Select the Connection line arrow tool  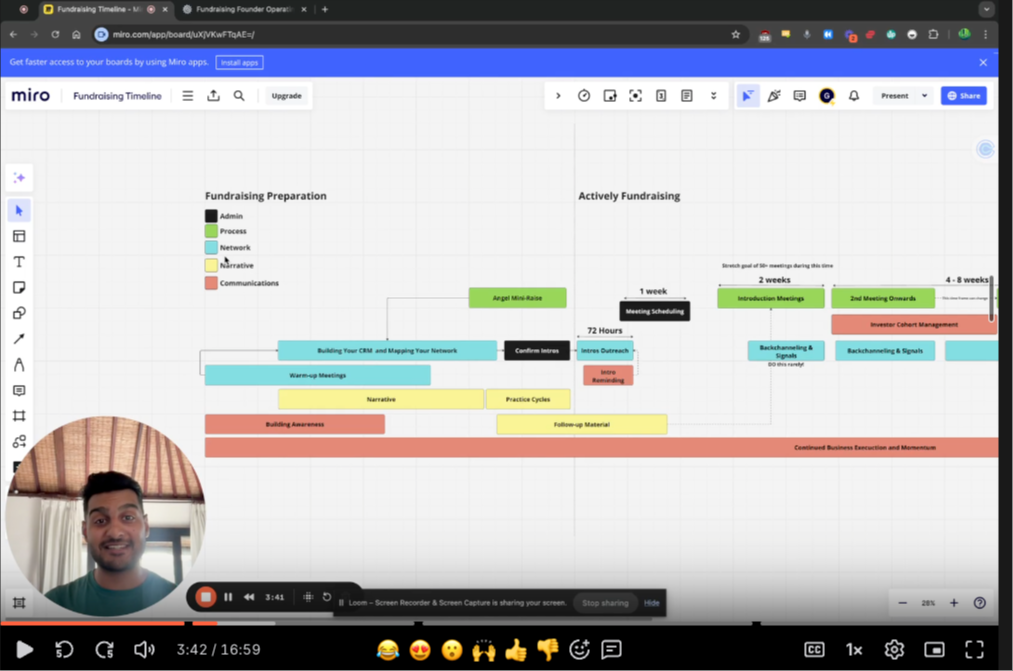(x=19, y=339)
